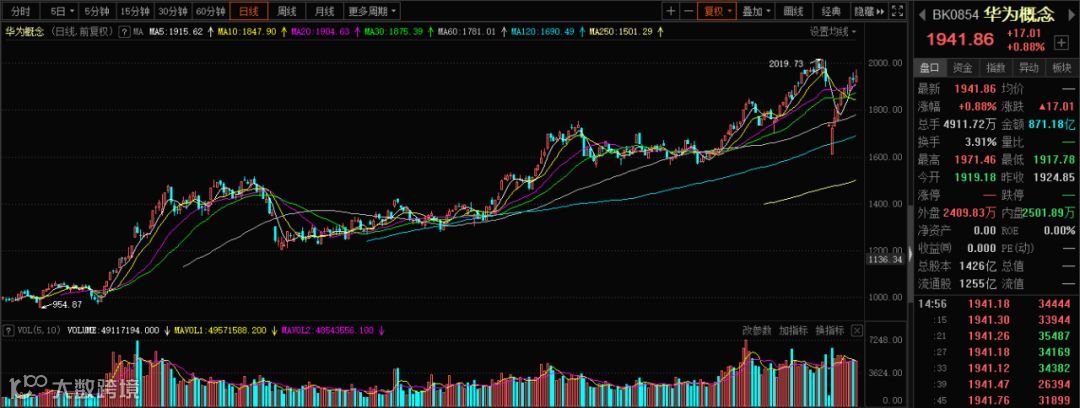Open the 画线 drawing tools

tap(794, 11)
